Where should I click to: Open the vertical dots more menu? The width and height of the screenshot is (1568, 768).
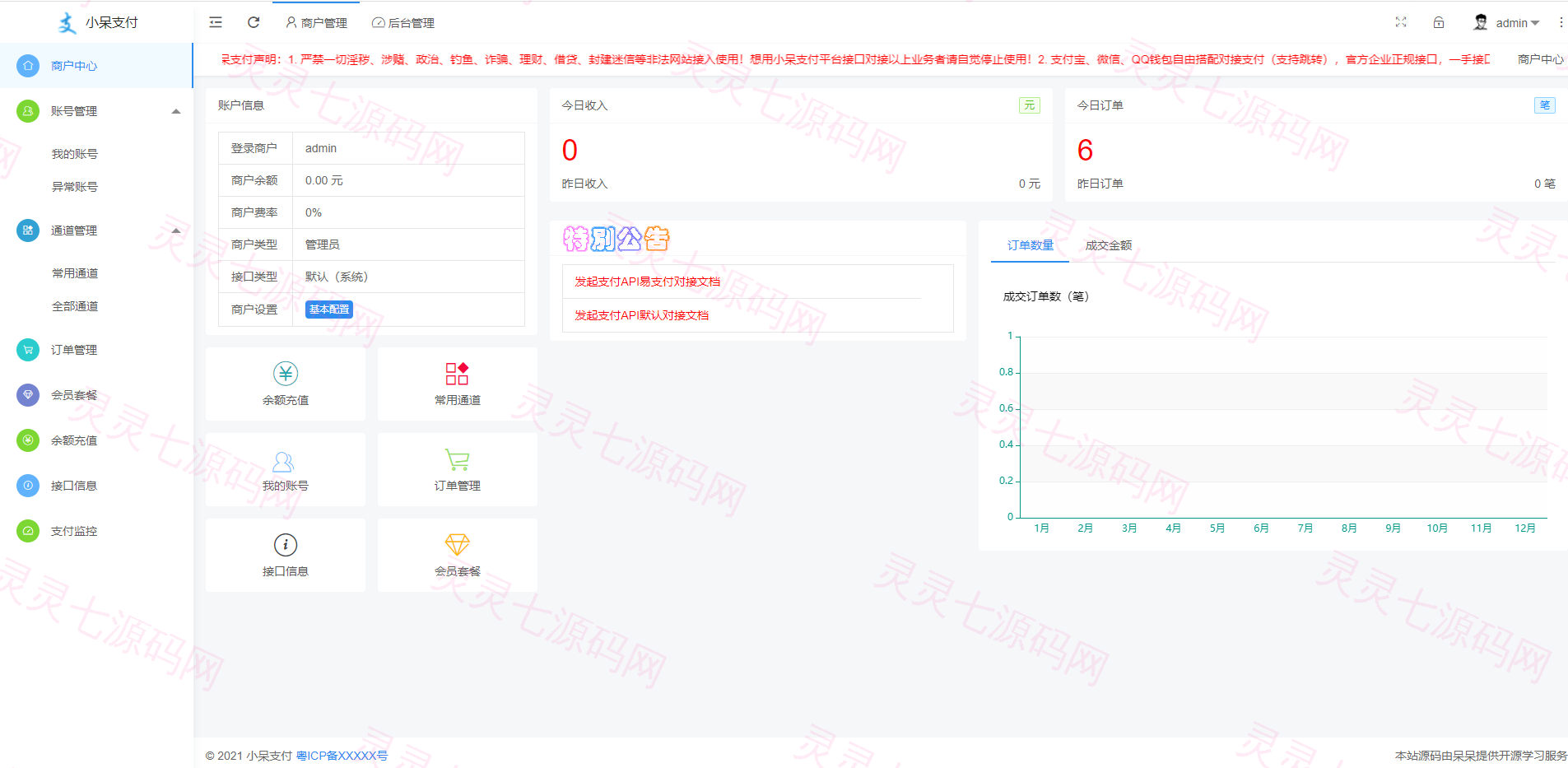pyautogui.click(x=1561, y=22)
